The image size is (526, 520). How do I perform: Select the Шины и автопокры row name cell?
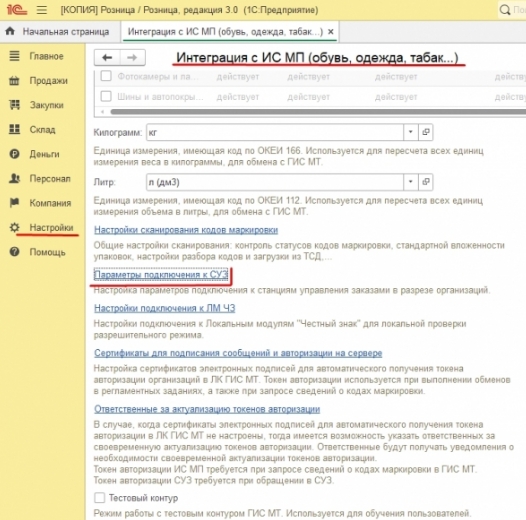click(x=160, y=97)
